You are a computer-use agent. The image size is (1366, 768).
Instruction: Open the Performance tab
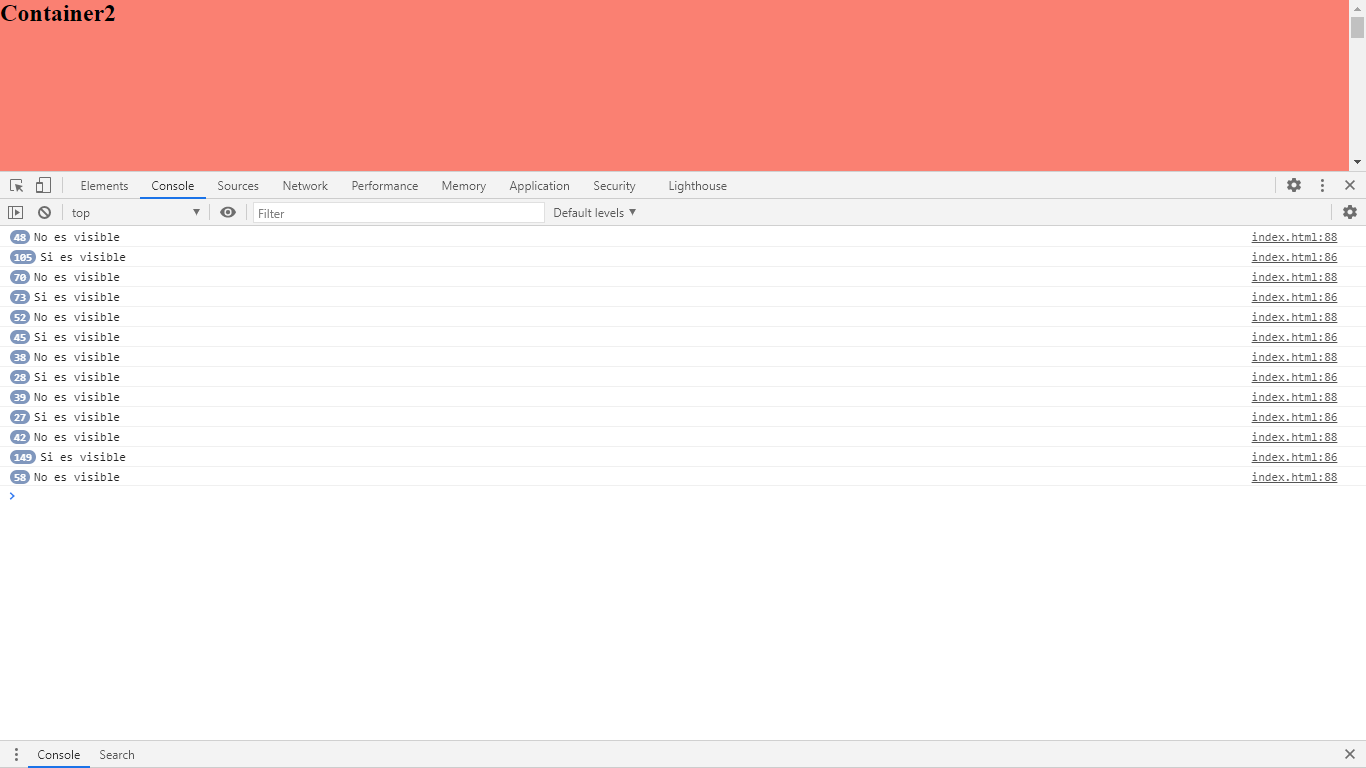pos(385,186)
